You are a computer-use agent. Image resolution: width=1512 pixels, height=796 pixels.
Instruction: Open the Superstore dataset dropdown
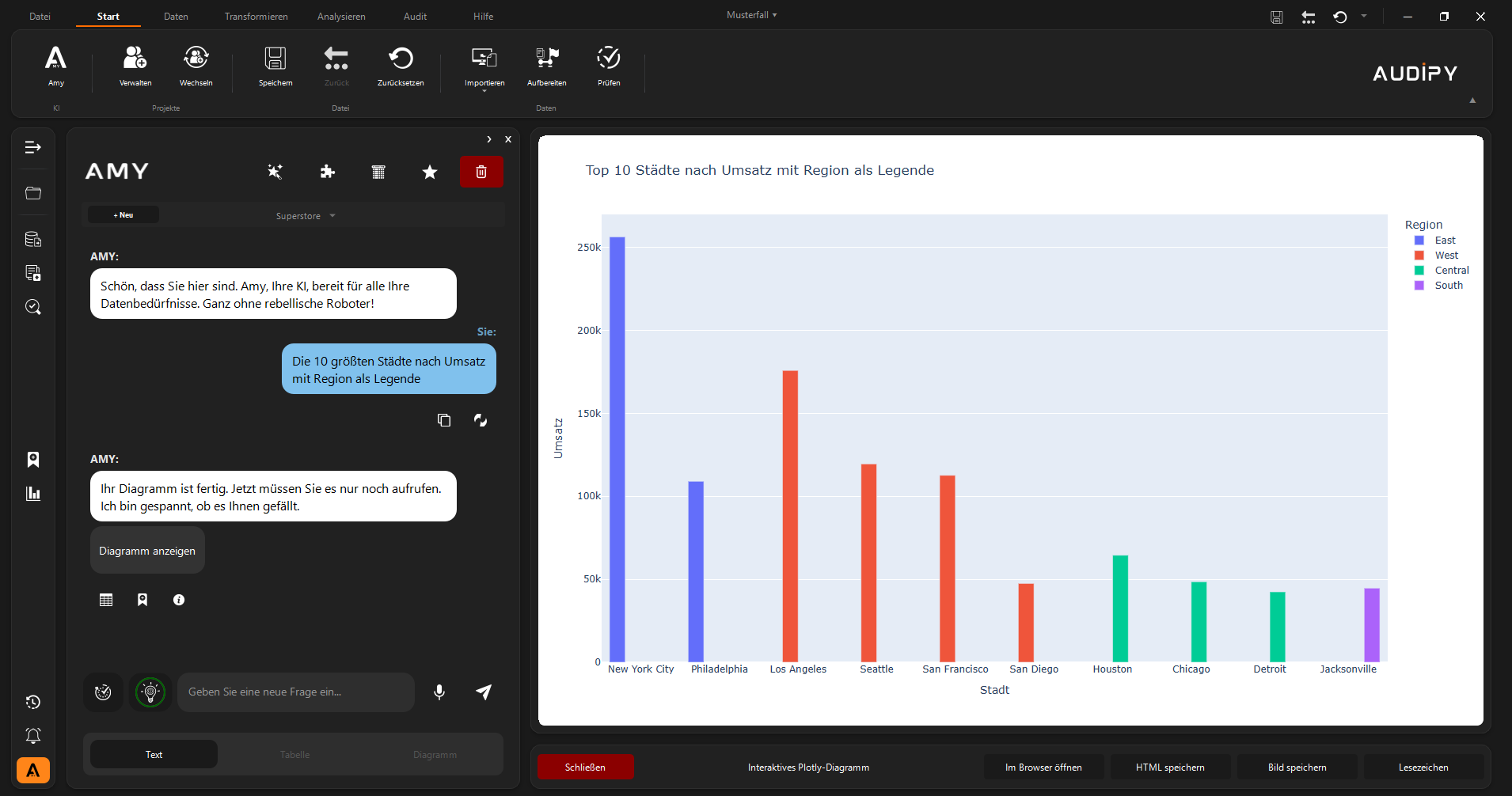[x=306, y=216]
